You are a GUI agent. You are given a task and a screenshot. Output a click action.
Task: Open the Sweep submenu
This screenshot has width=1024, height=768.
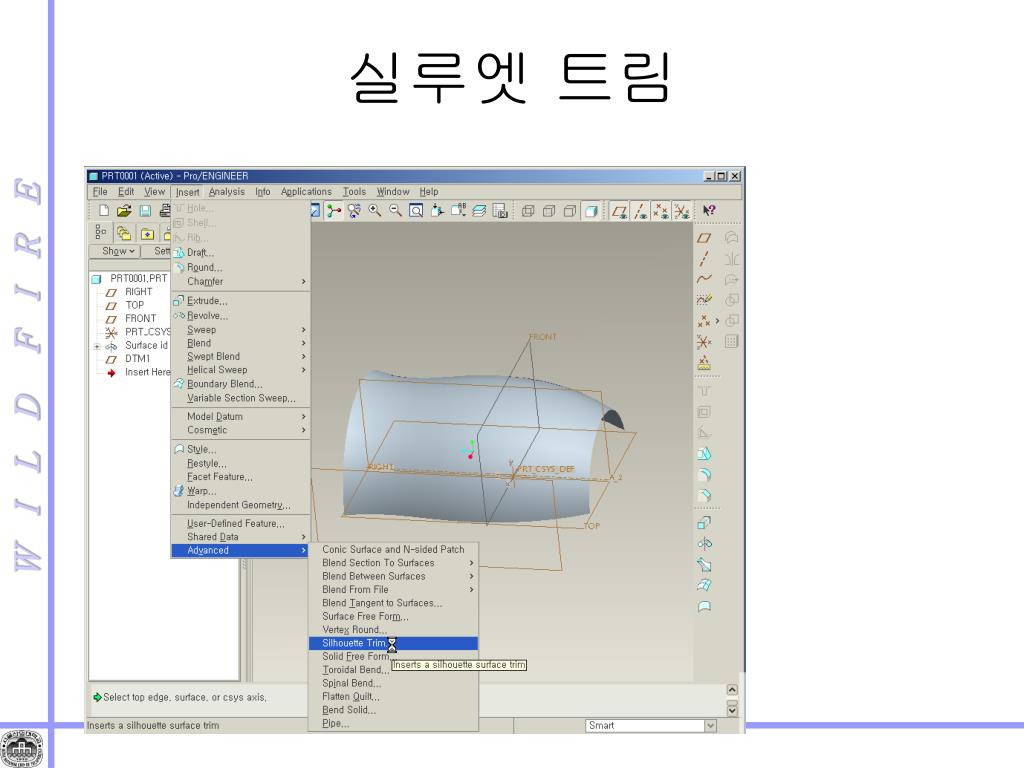coord(240,330)
